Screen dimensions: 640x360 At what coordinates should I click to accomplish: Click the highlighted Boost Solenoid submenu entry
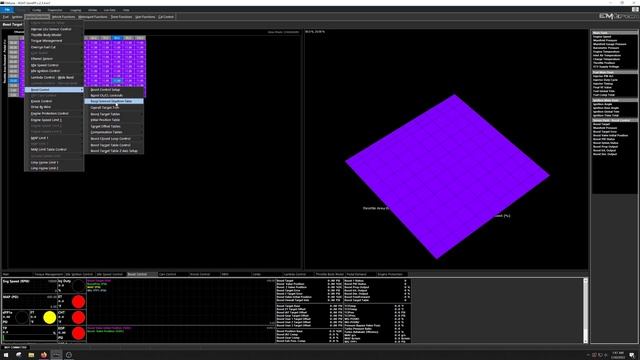tap(114, 101)
